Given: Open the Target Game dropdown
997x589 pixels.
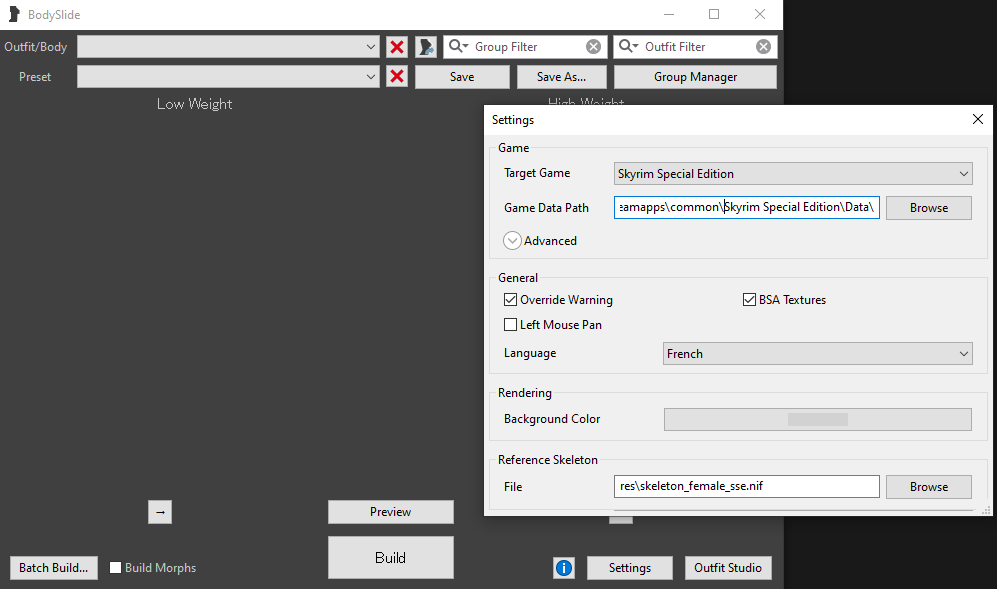Looking at the screenshot, I should pos(793,174).
